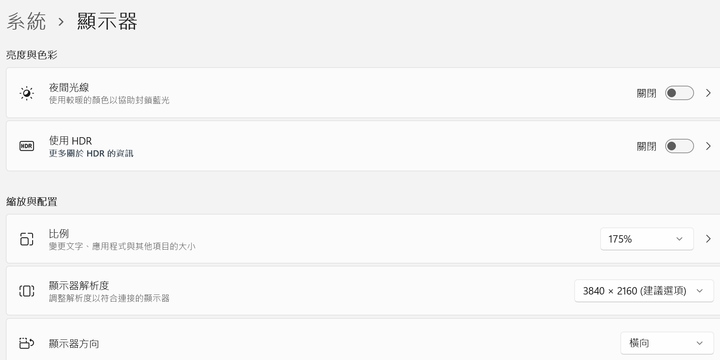Open the 夜間光線 settings row

click(363, 93)
